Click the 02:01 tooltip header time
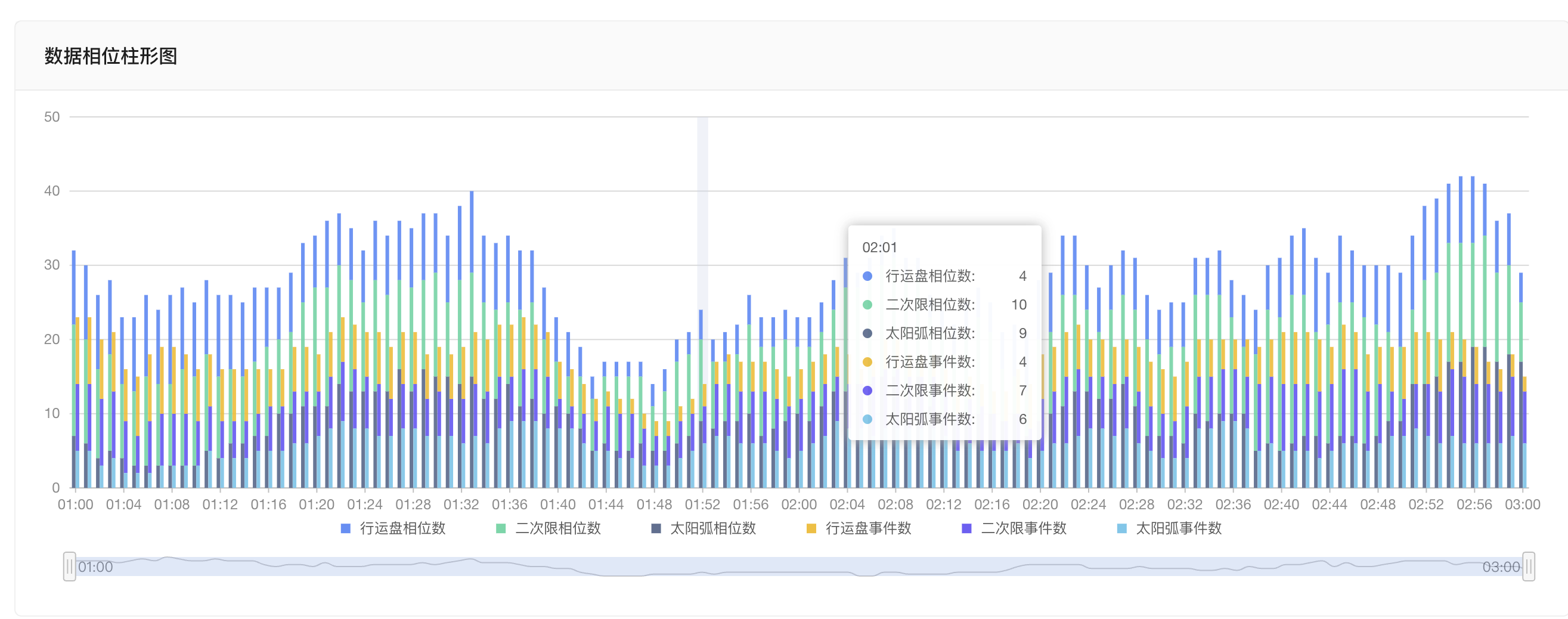 pos(879,247)
